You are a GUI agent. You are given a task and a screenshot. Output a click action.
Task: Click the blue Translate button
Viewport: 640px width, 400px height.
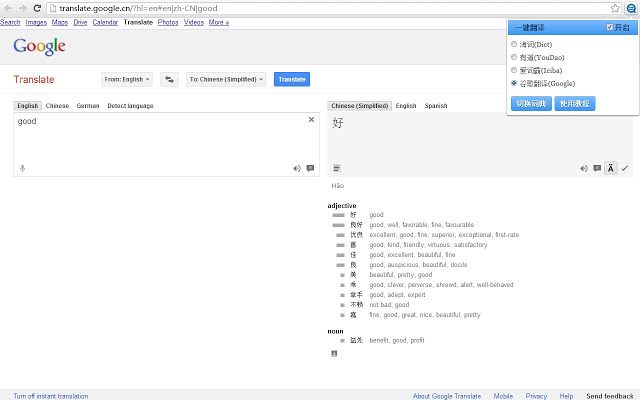pyautogui.click(x=292, y=79)
